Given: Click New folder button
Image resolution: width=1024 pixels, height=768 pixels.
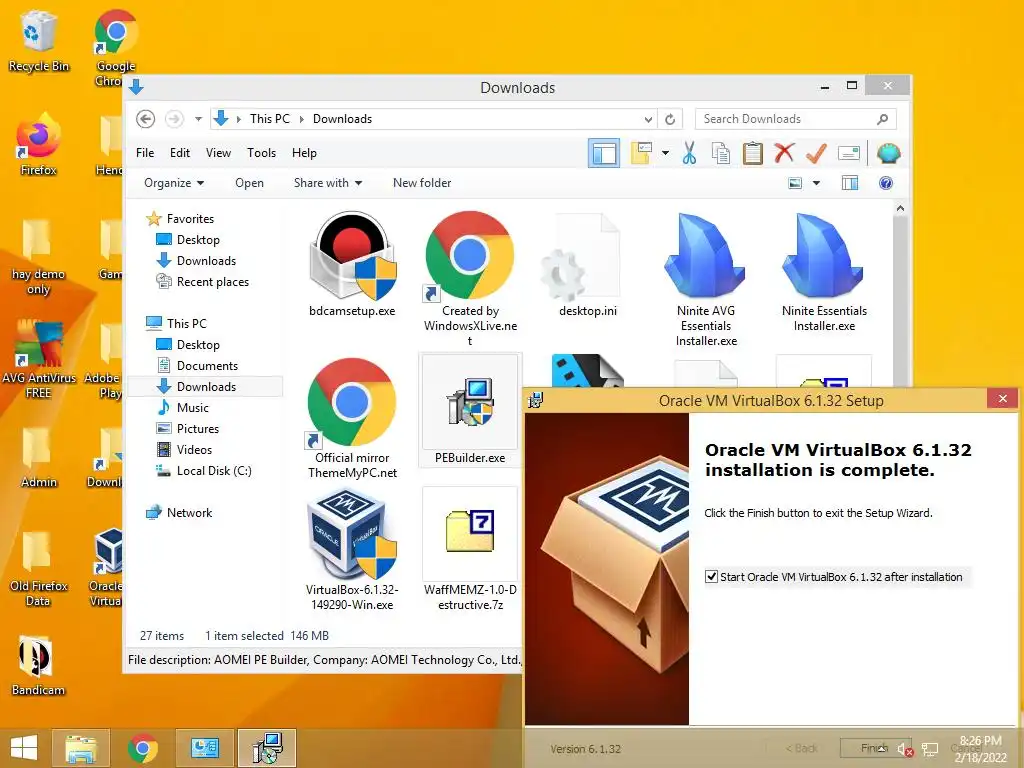Looking at the screenshot, I should click(422, 183).
